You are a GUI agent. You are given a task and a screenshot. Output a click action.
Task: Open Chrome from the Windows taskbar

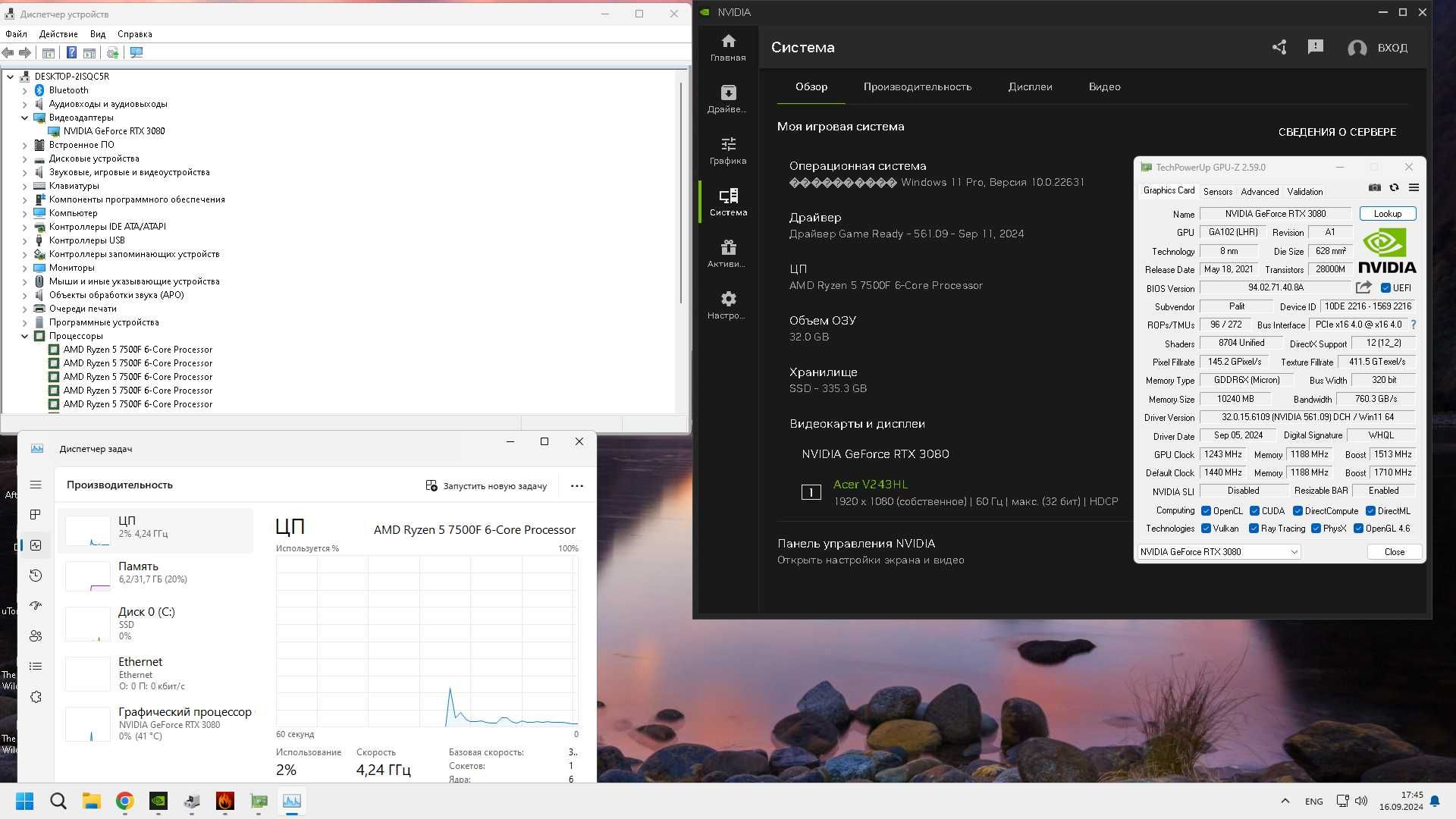pyautogui.click(x=125, y=801)
